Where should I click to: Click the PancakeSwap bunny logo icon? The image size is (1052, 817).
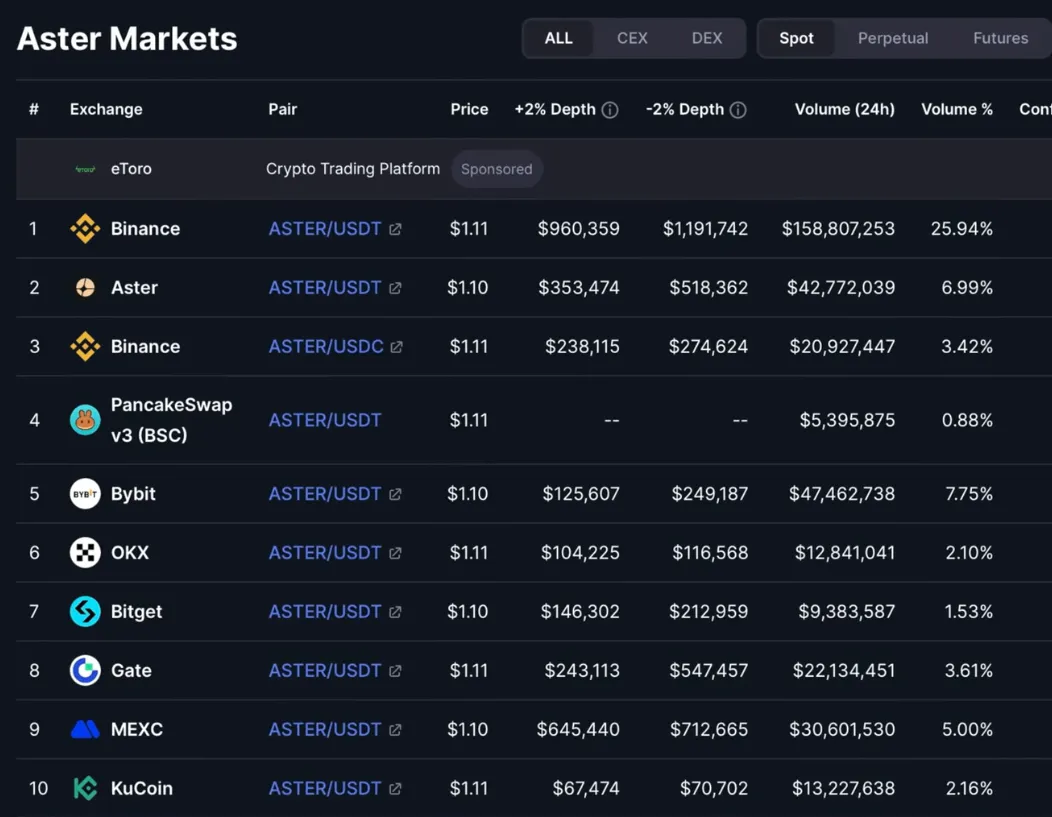pyautogui.click(x=85, y=420)
